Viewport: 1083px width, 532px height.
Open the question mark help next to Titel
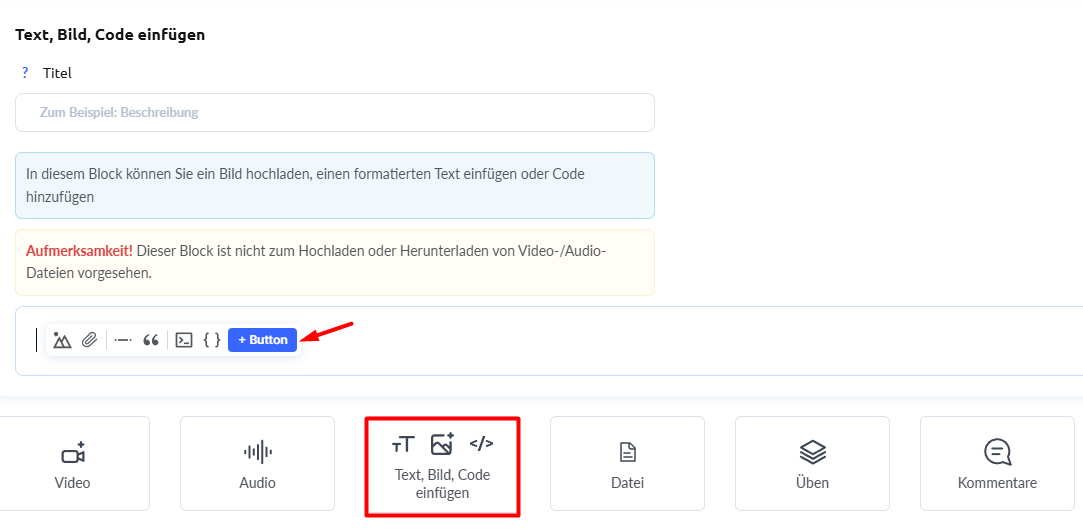point(25,73)
